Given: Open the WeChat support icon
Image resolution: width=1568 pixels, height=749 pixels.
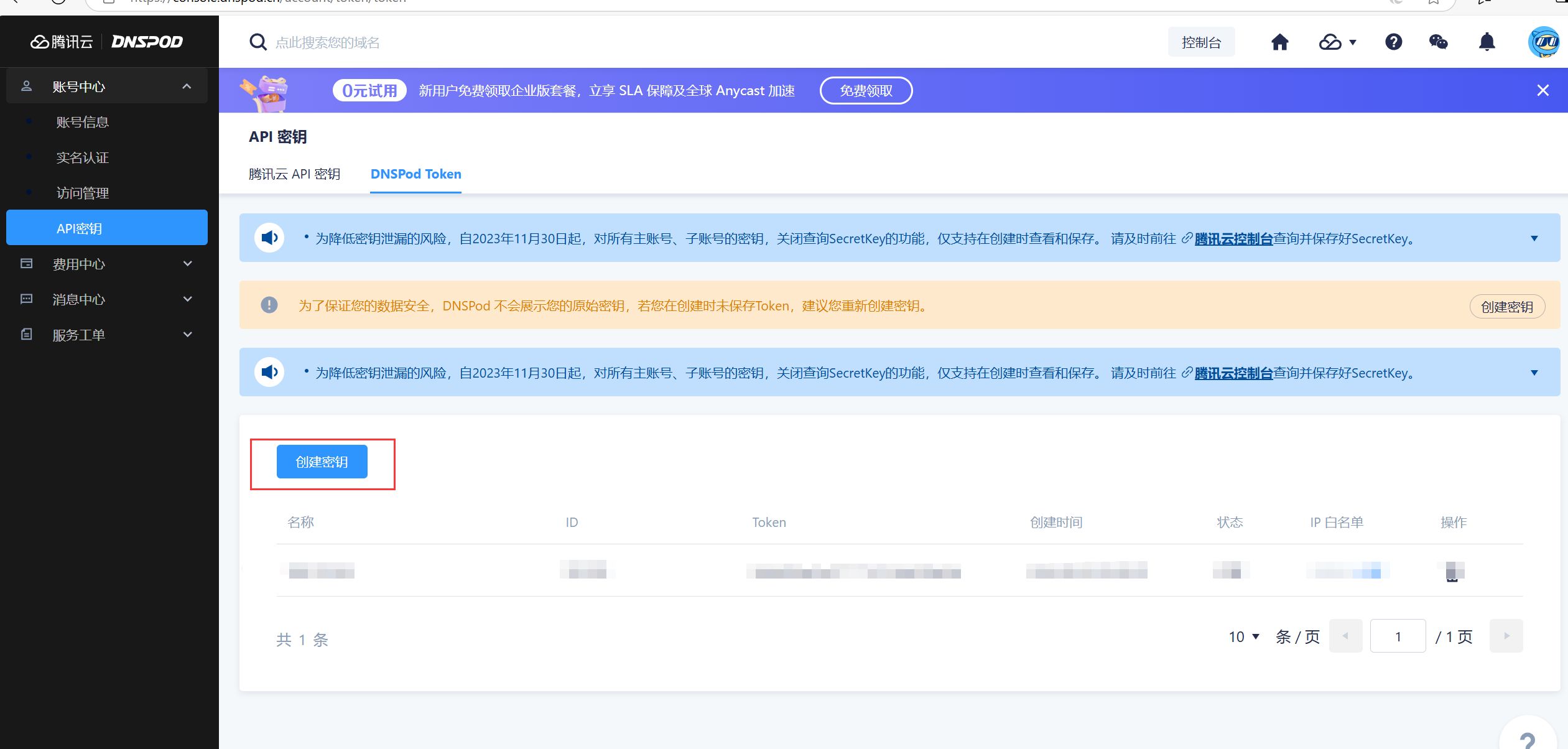Looking at the screenshot, I should 1439,42.
